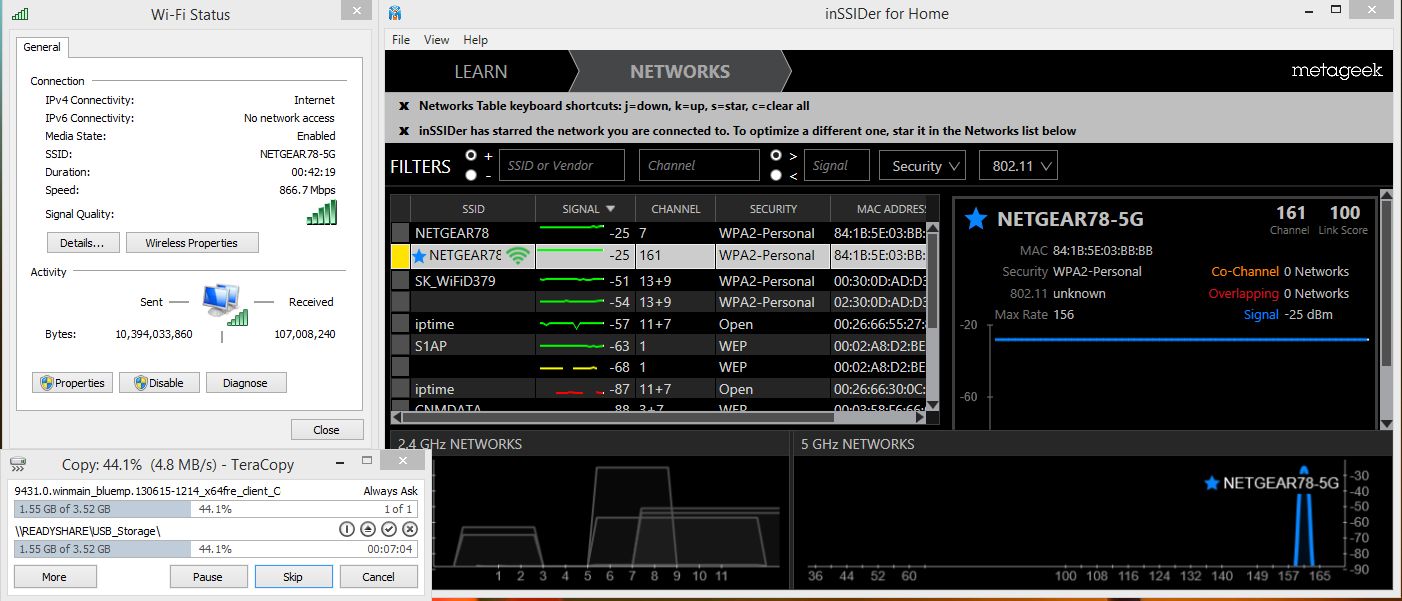This screenshot has width=1402, height=601.
Task: Open Wireless Properties
Action: pyautogui.click(x=191, y=243)
